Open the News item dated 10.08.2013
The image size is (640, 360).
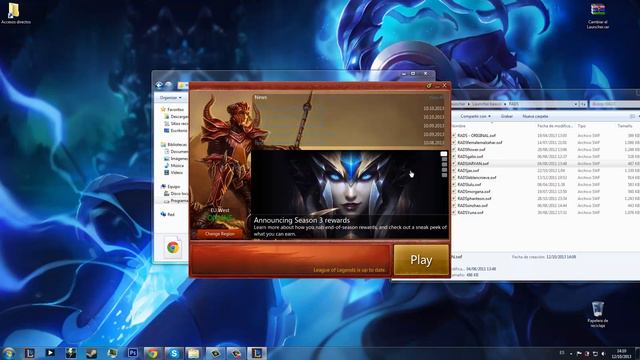349,143
